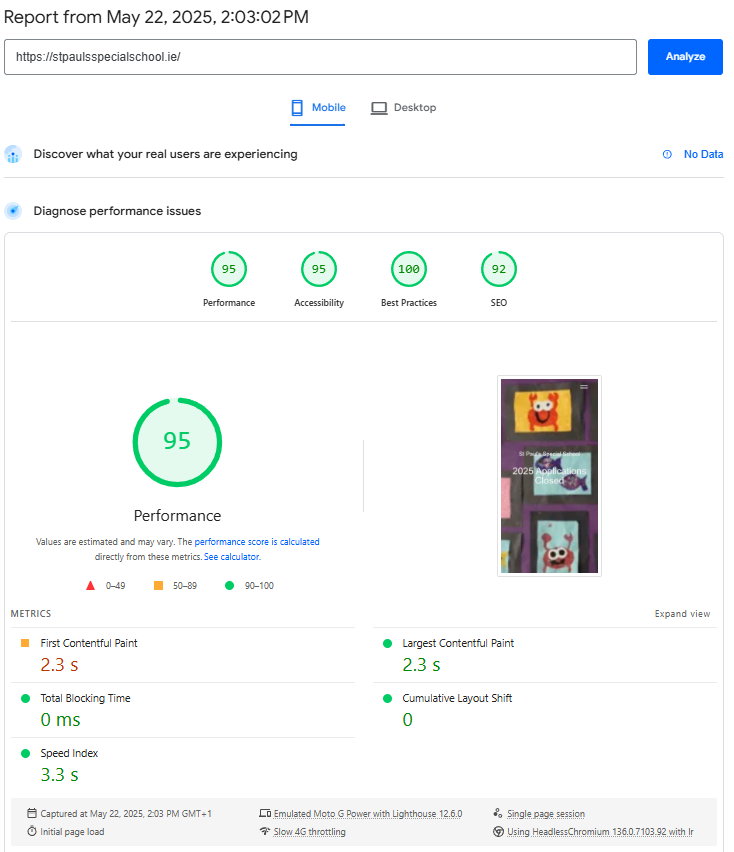Click the No Data info icon
Viewport: 734px width, 852px height.
pos(667,155)
